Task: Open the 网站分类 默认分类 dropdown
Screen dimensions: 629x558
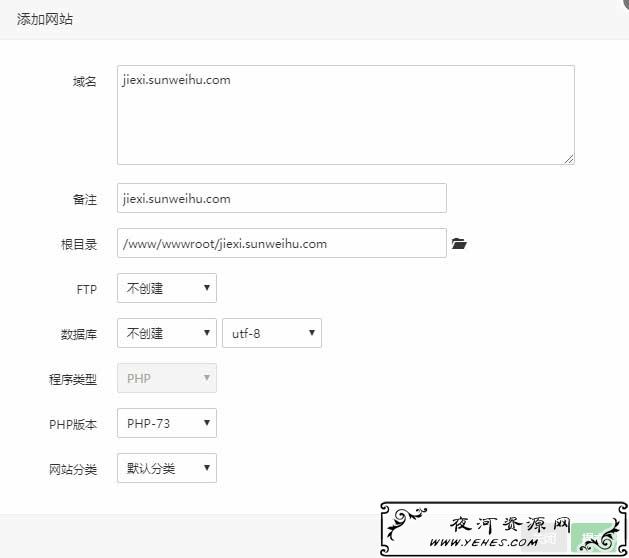Action: [167, 468]
